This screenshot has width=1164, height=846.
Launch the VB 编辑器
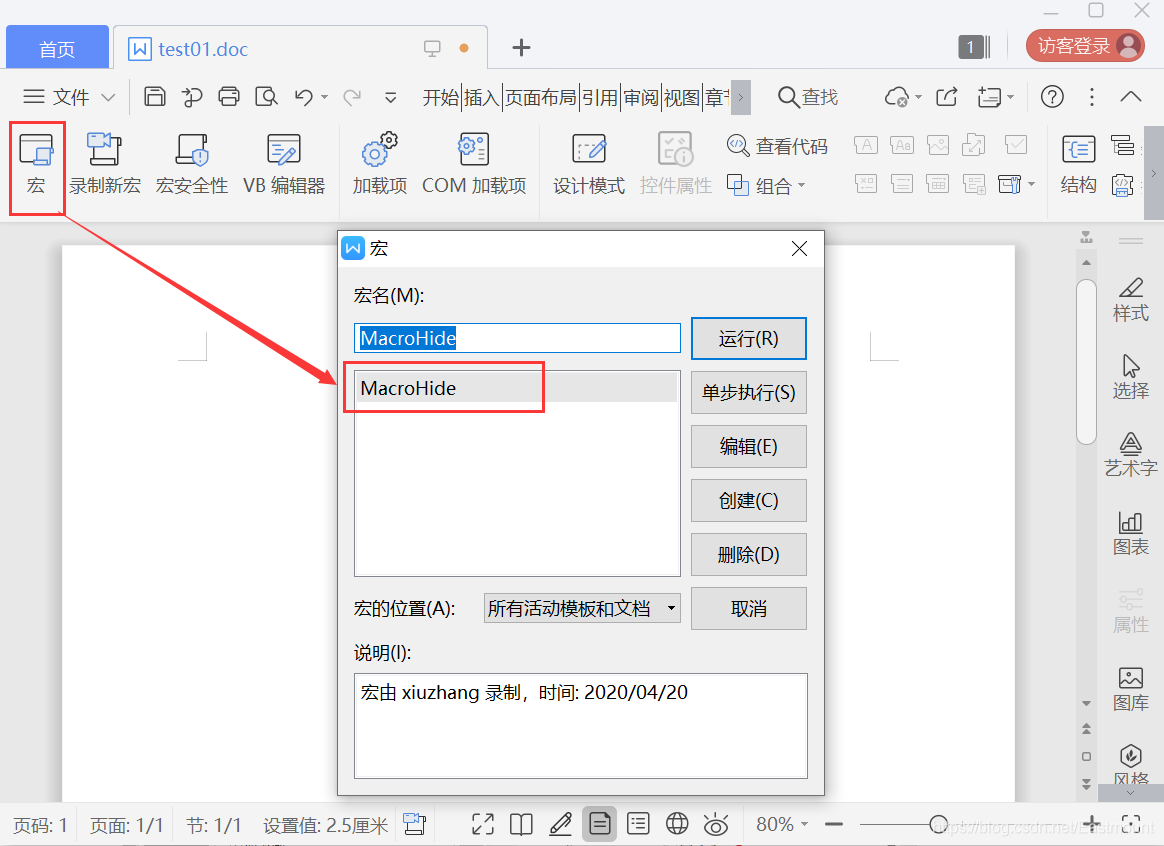pyautogui.click(x=284, y=165)
